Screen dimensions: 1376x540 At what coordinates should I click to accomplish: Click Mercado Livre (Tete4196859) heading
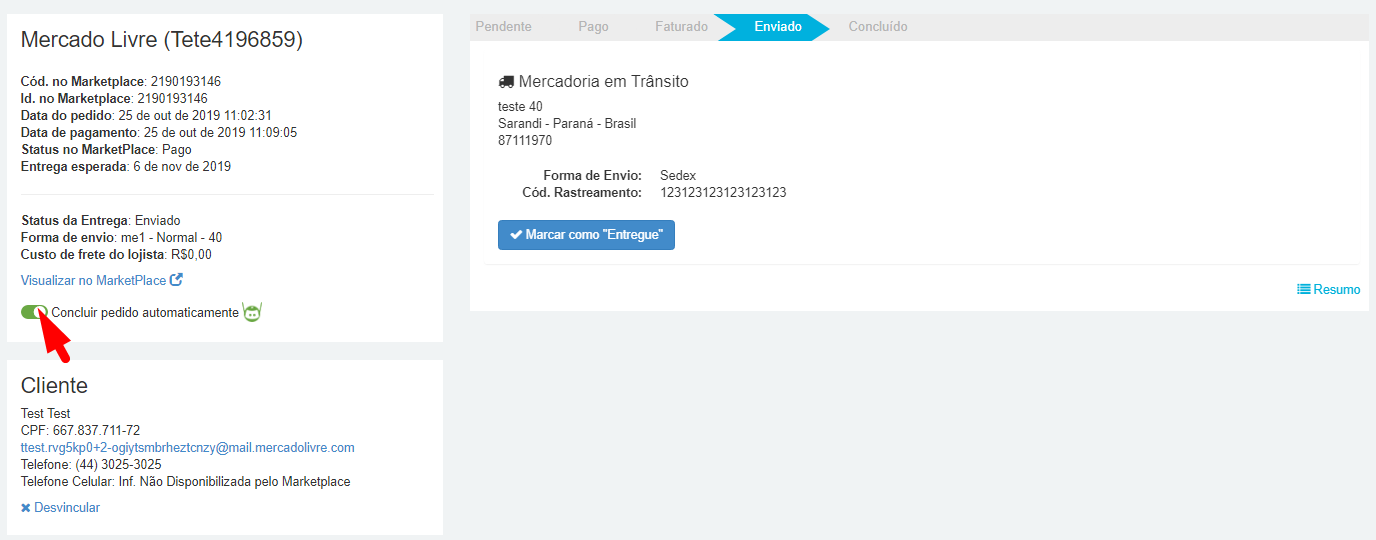(162, 39)
